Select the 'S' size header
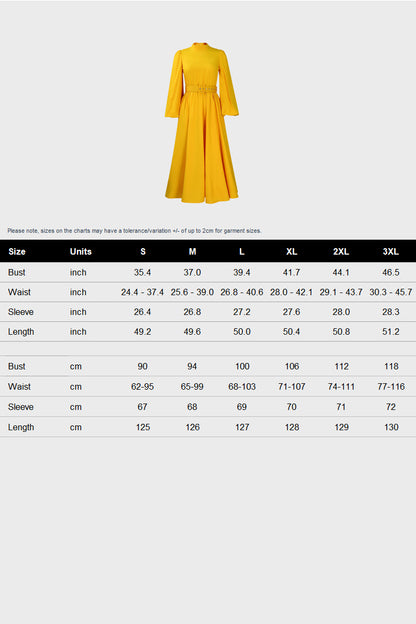Image resolution: width=416 pixels, height=624 pixels. [143, 252]
